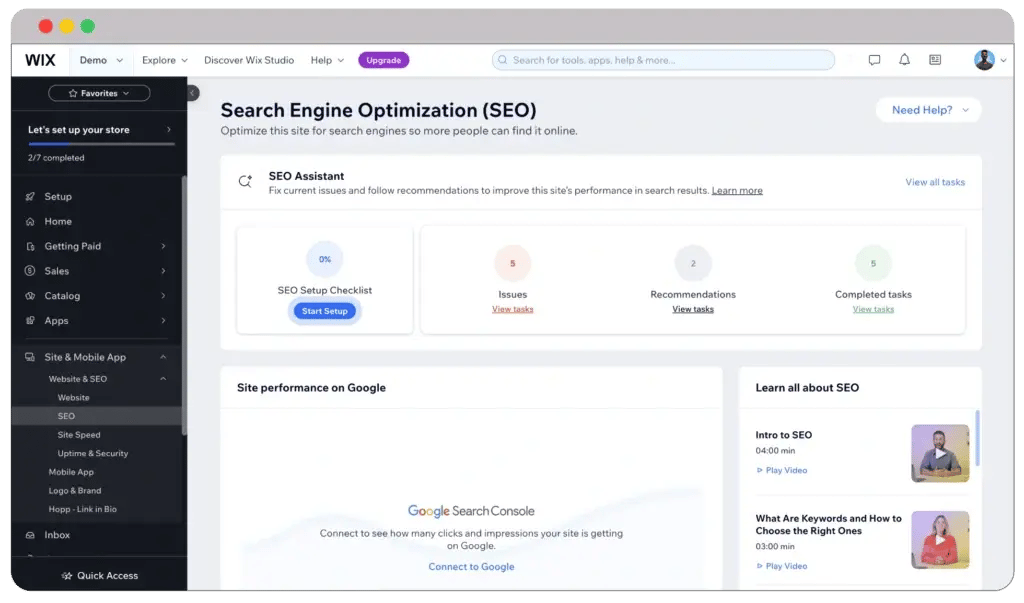The image size is (1024, 603).
Task: Expand the Need Help? dropdown
Action: point(928,110)
